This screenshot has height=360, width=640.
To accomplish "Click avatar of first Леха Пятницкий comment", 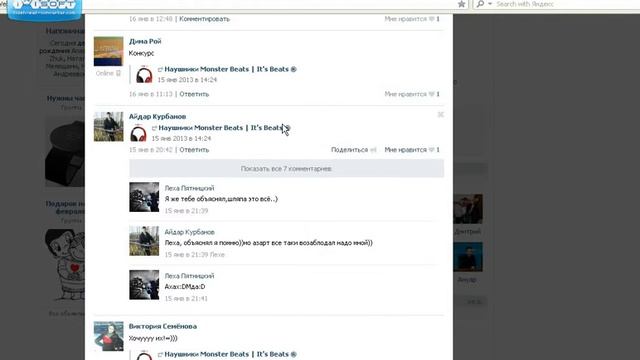I will (x=144, y=197).
